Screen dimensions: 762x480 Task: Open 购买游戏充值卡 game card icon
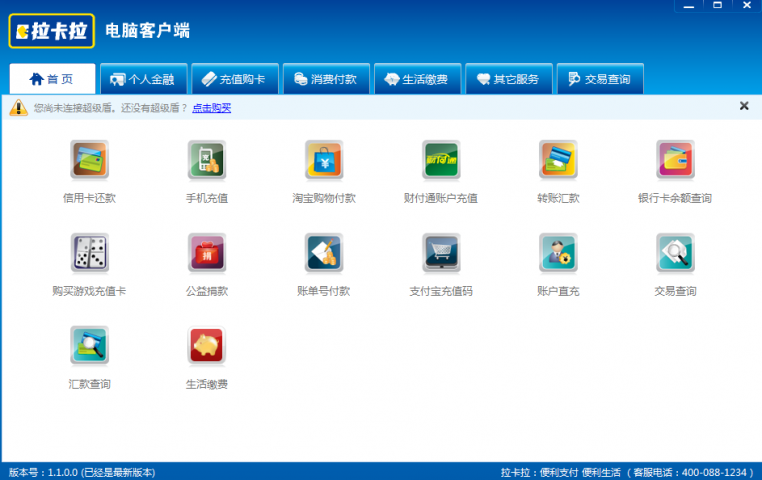89,253
